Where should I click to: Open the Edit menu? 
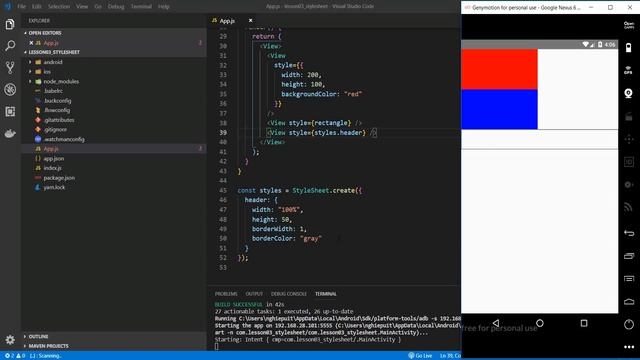coord(37,7)
